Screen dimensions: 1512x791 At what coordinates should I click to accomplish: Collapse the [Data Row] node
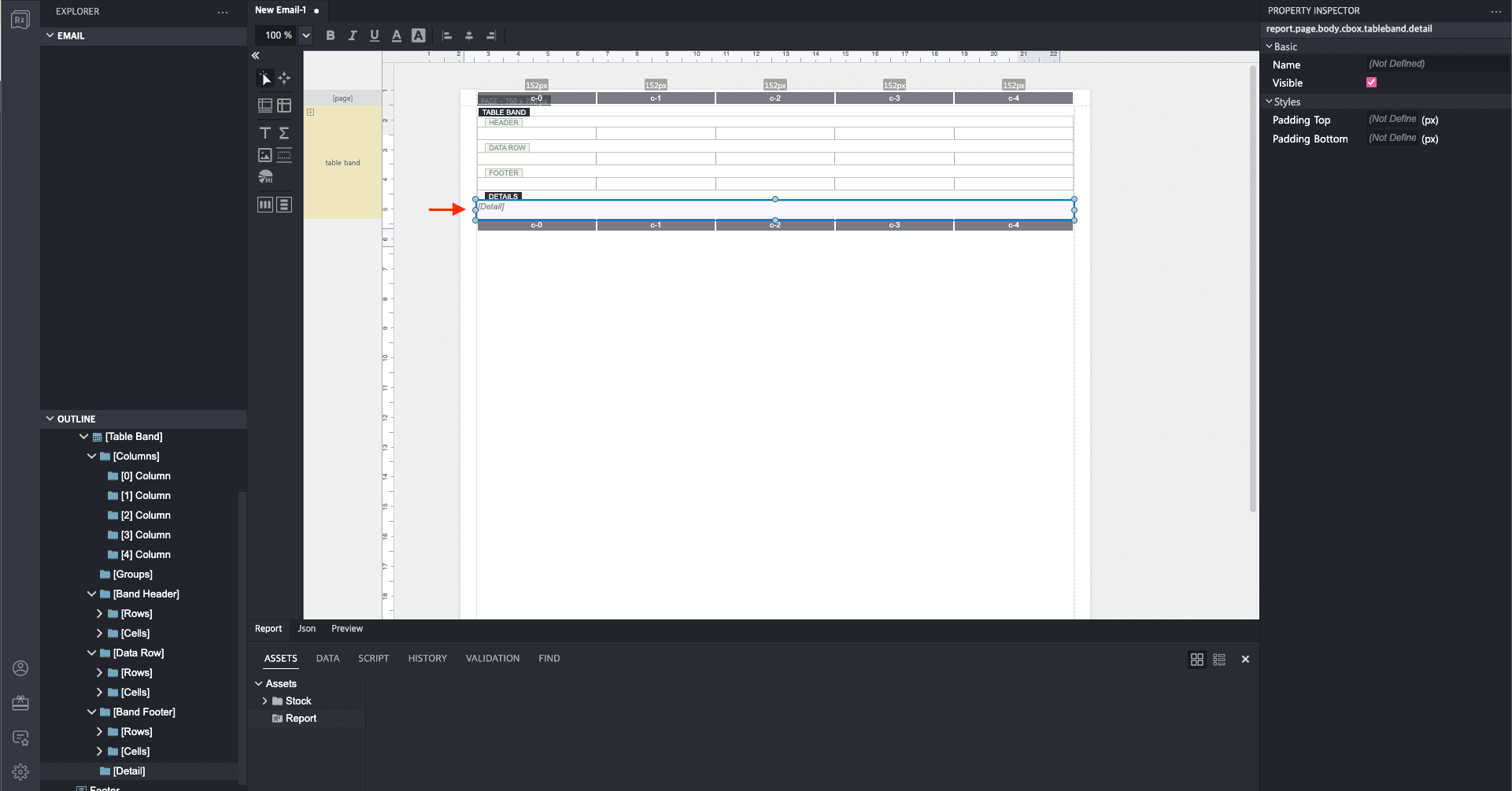click(91, 652)
